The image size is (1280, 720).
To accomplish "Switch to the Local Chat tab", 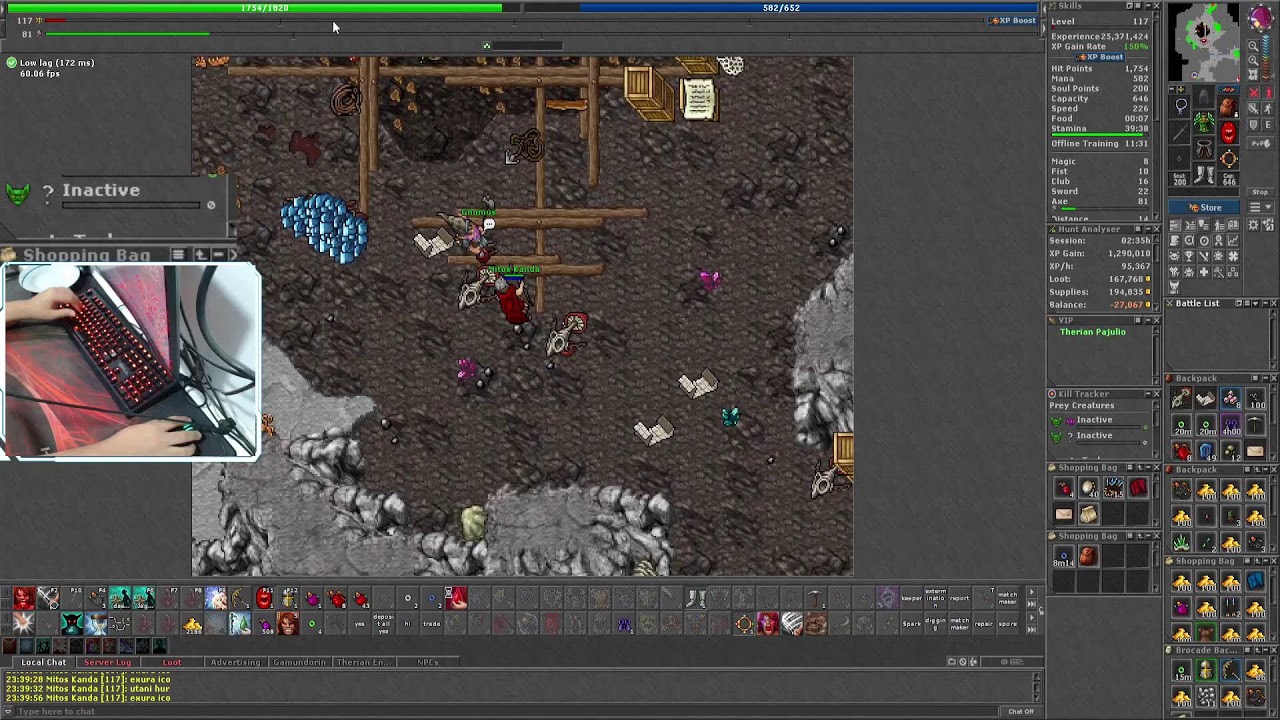I will (x=44, y=662).
